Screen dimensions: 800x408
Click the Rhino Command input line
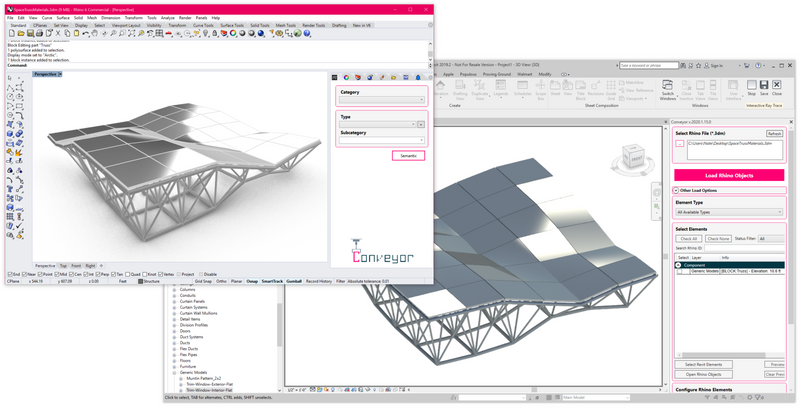tap(219, 65)
